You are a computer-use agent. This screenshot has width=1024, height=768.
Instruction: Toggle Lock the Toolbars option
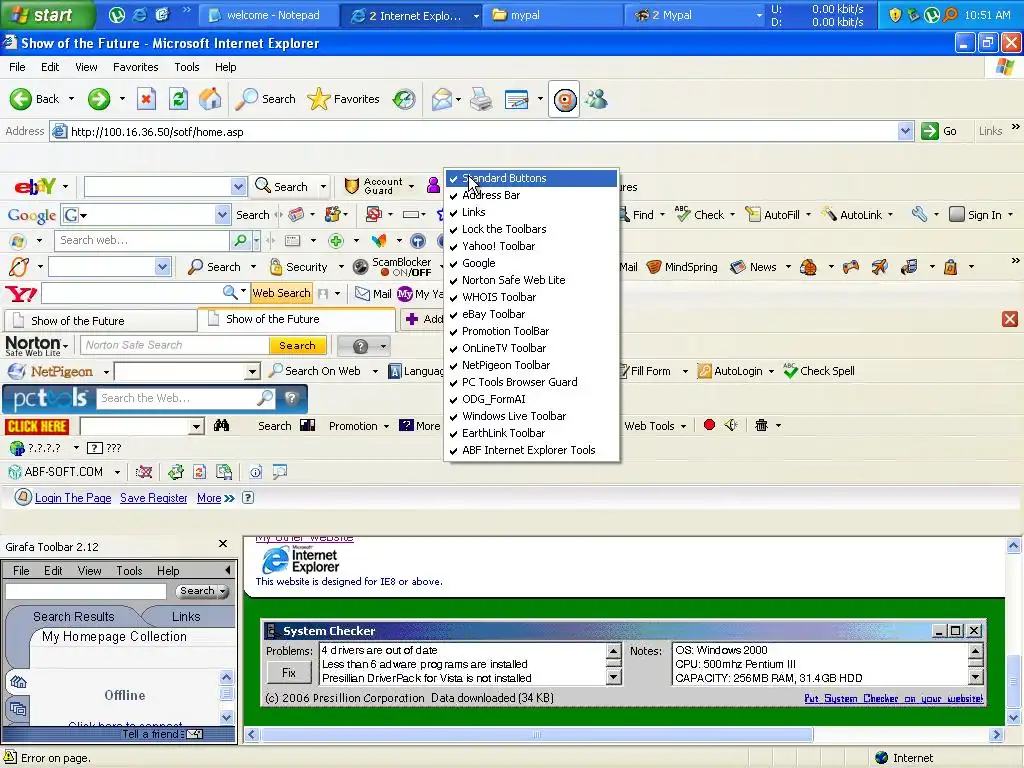[x=531, y=229]
